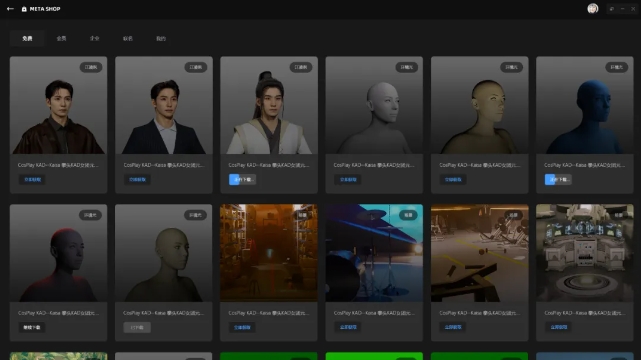The image size is (641, 360).
Task: Open the sci-fi control room scene thumbnail
Action: click(585, 253)
